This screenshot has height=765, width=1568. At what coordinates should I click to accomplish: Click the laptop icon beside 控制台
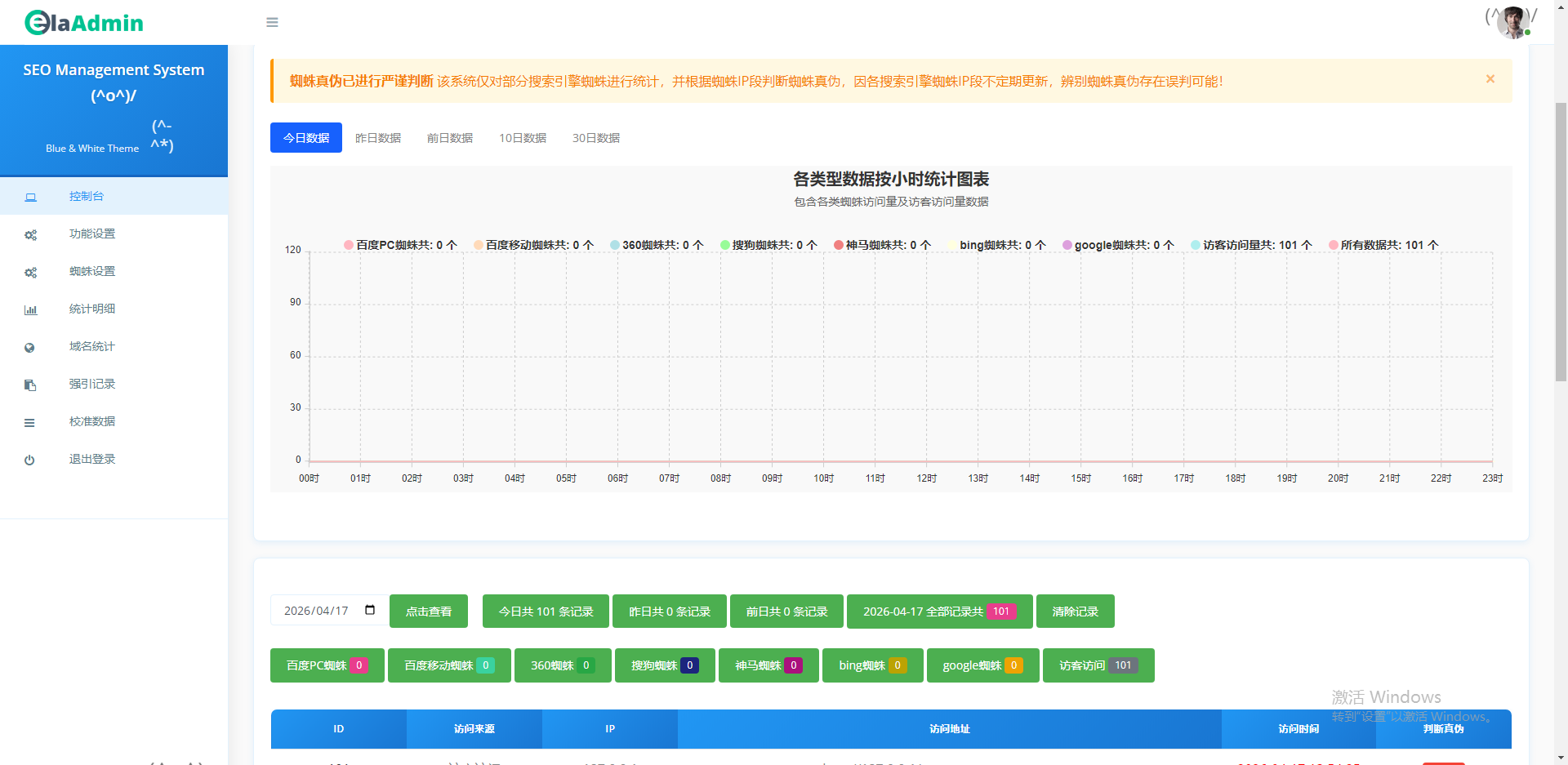[30, 197]
